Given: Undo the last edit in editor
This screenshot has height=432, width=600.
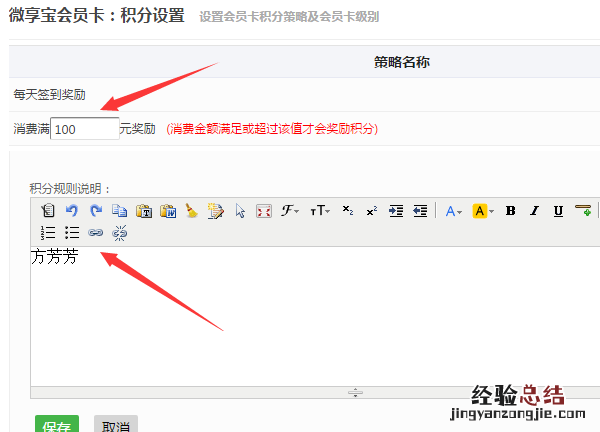Looking at the screenshot, I should 72,211.
